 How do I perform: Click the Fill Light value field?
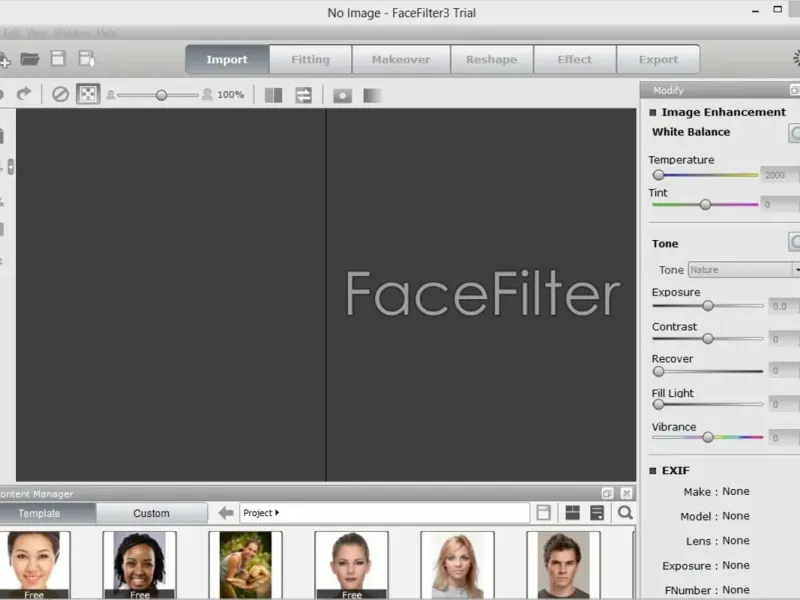pyautogui.click(x=784, y=405)
